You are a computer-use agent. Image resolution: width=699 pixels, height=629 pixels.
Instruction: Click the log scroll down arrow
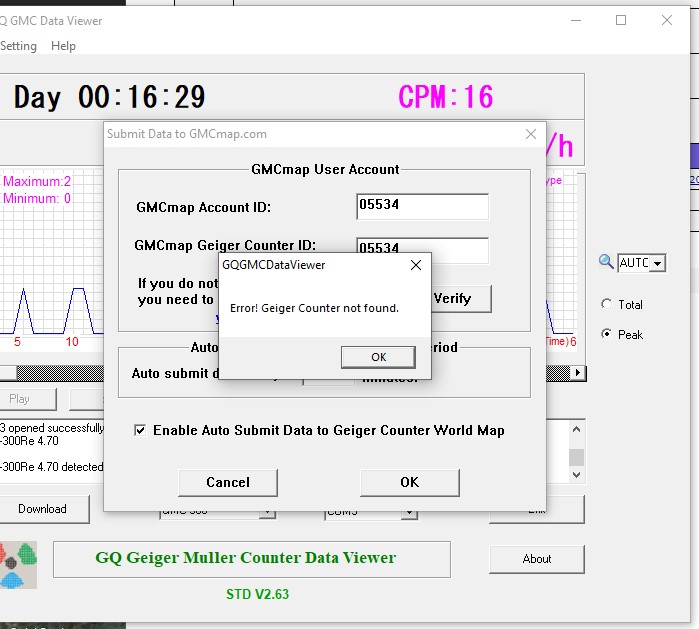coord(576,475)
